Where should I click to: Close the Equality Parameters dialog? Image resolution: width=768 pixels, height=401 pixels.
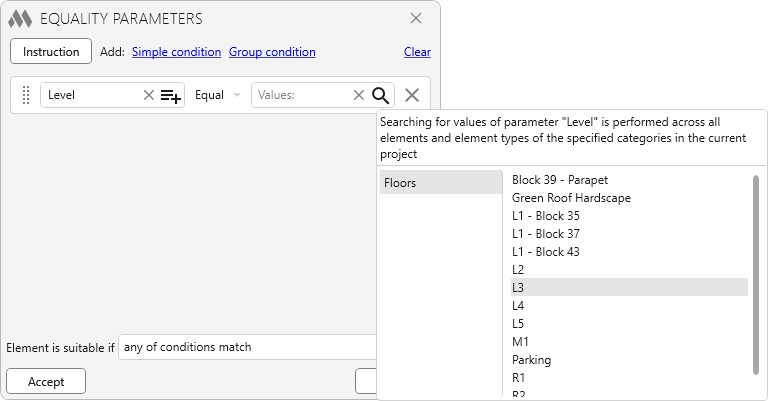[416, 18]
